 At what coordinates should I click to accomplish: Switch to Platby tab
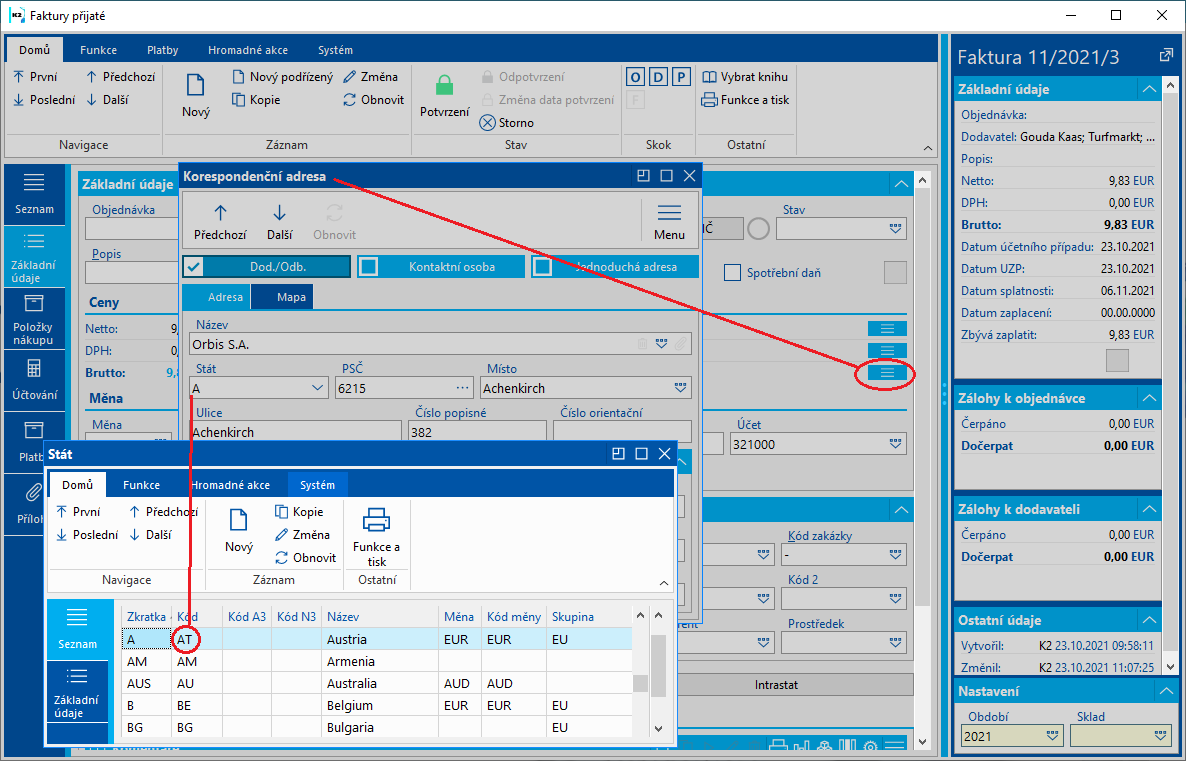coord(163,50)
